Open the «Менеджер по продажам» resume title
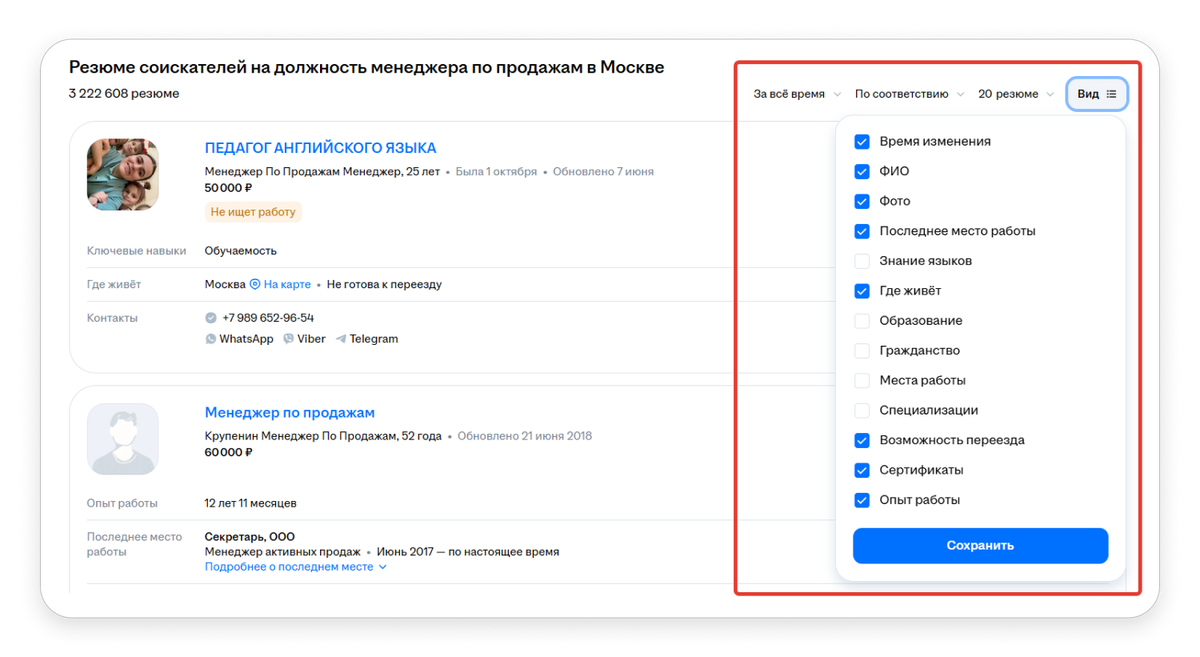Screen dimensions: 1200x657 (290, 412)
